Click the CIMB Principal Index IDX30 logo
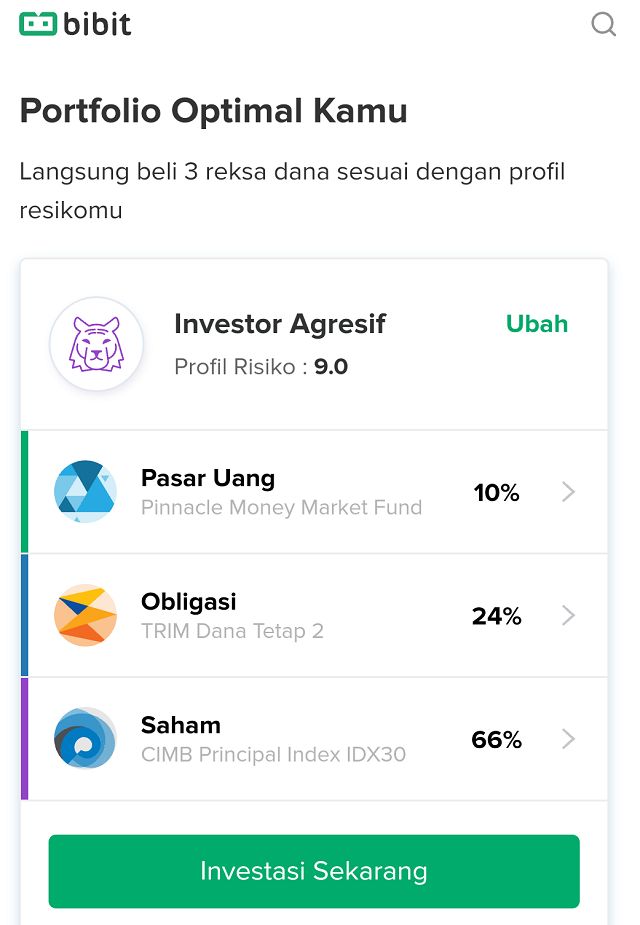Image resolution: width=640 pixels, height=925 pixels. click(85, 739)
